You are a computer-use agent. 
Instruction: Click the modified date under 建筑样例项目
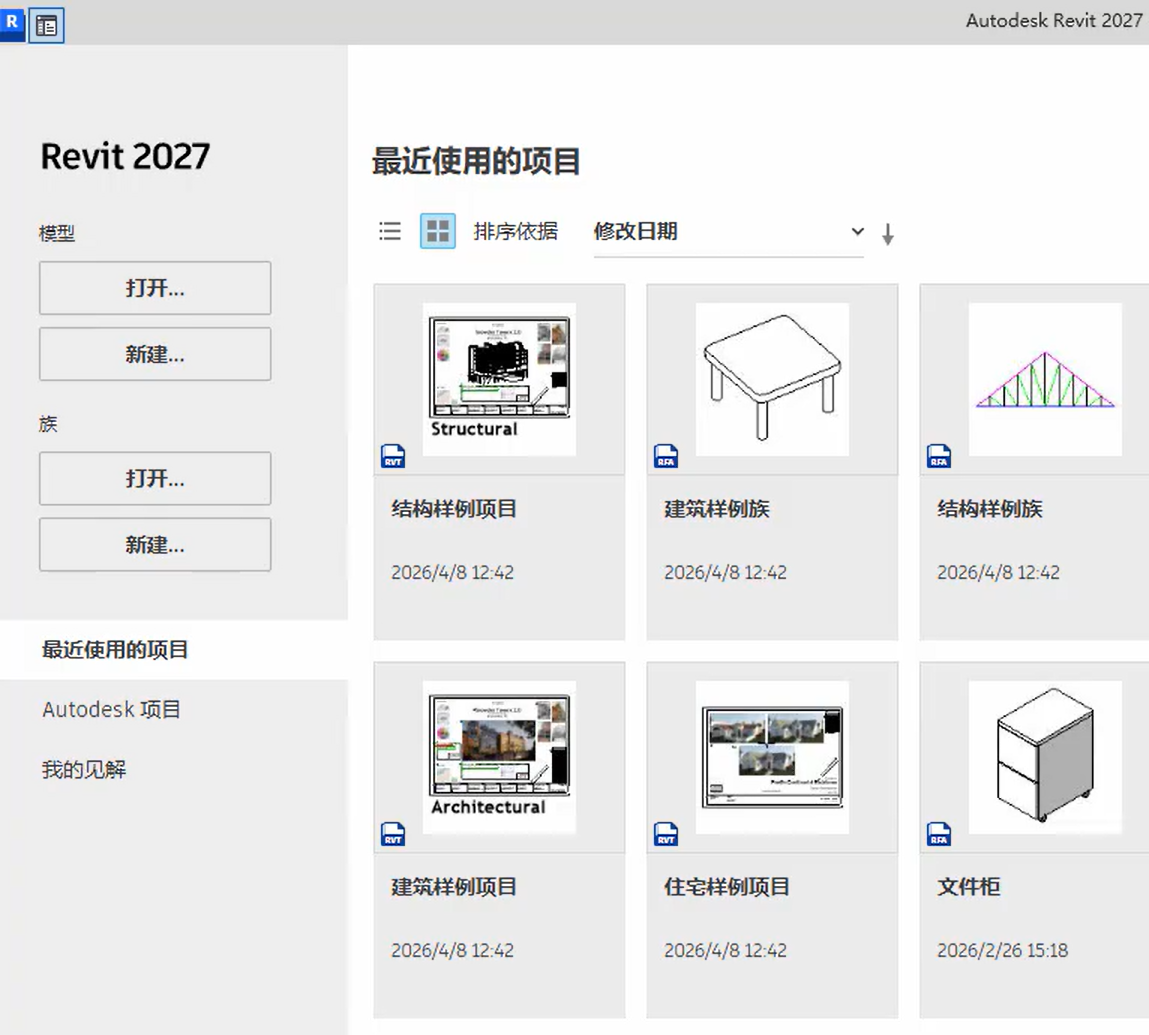pyautogui.click(x=453, y=951)
